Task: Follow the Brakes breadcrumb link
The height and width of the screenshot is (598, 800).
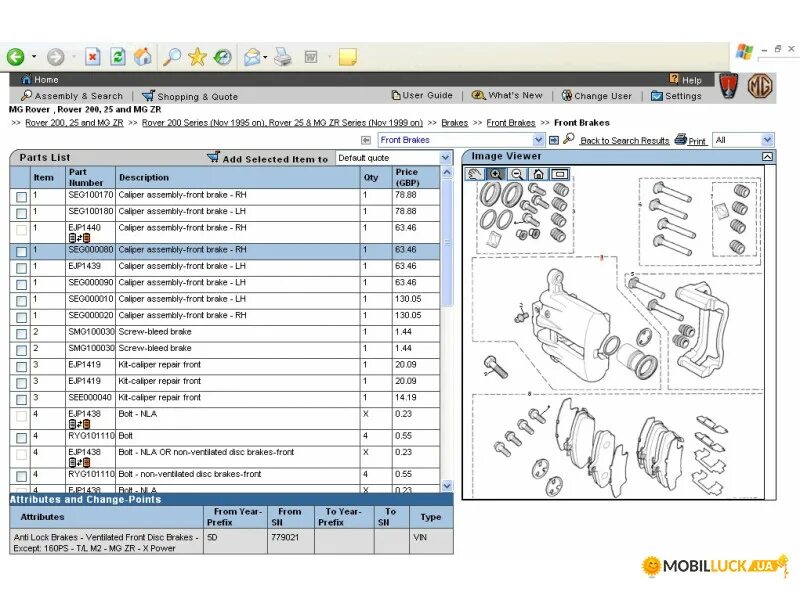Action: pyautogui.click(x=455, y=123)
